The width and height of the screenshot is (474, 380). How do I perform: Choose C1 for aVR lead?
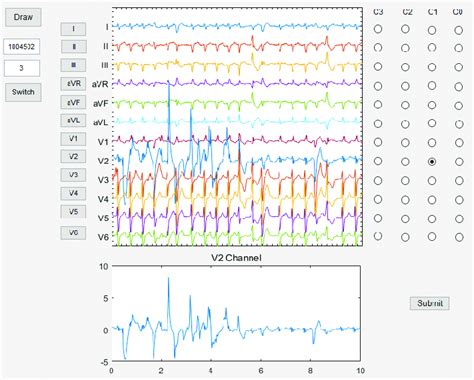point(432,86)
